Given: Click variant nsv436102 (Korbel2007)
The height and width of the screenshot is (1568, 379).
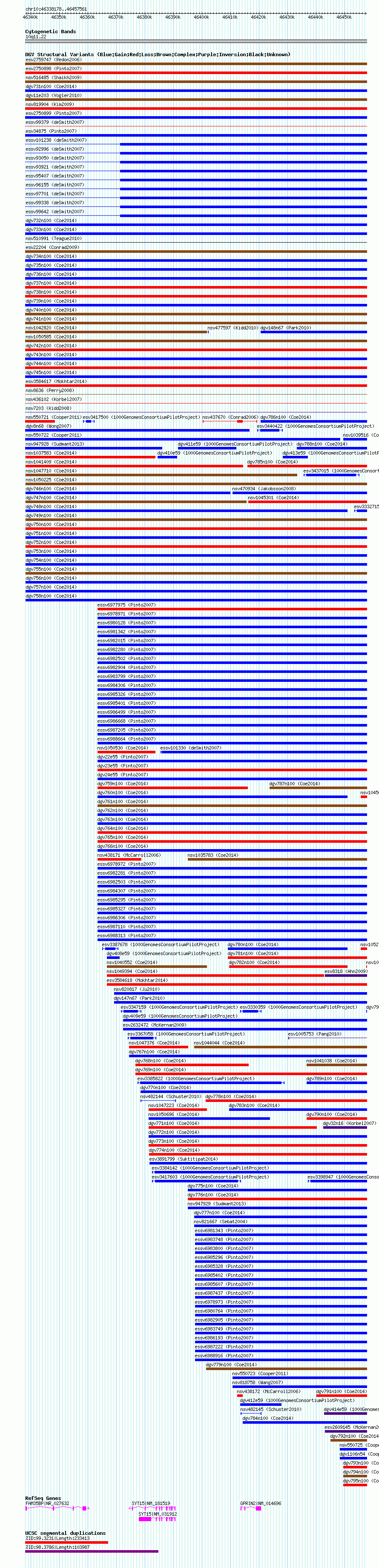Looking at the screenshot, I should [196, 403].
